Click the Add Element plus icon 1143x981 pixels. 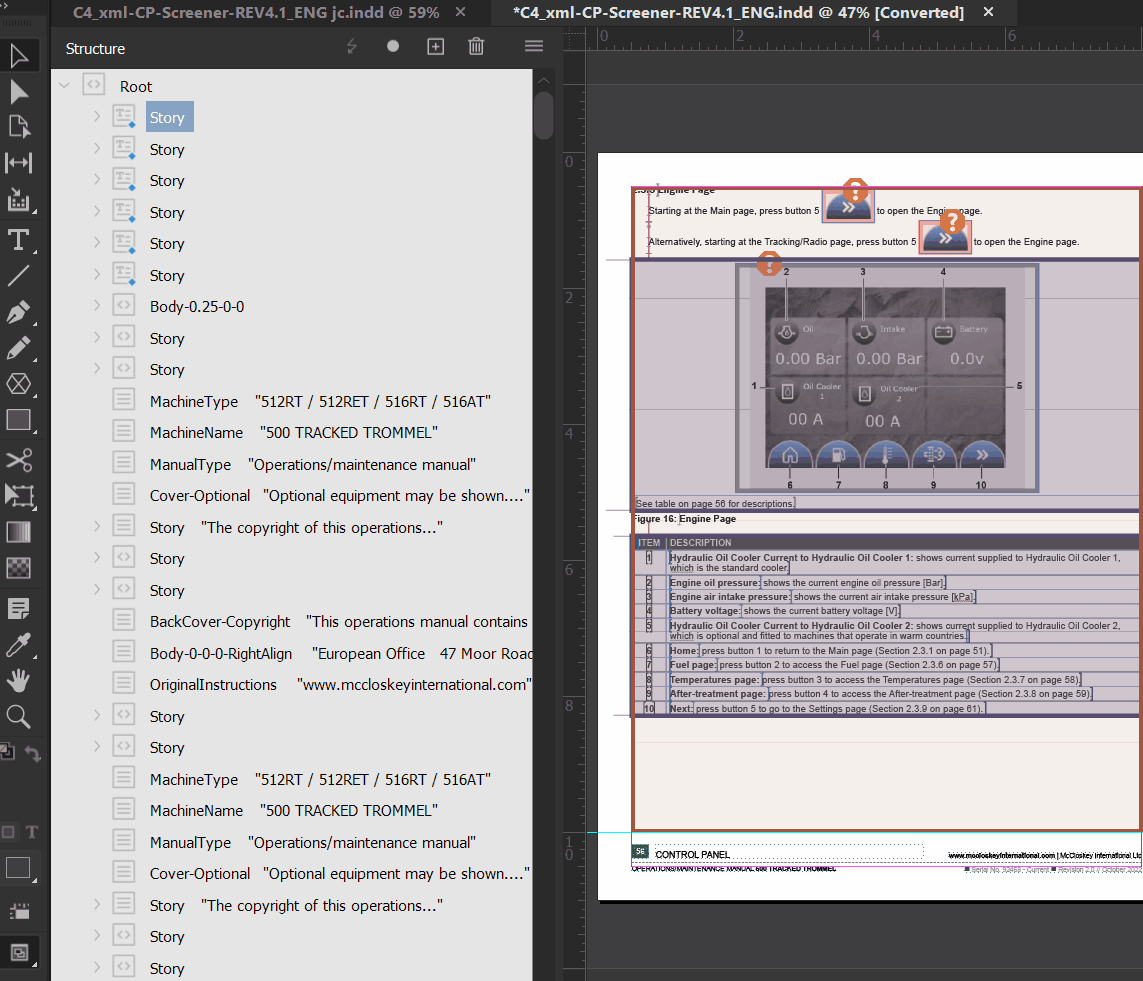click(435, 47)
